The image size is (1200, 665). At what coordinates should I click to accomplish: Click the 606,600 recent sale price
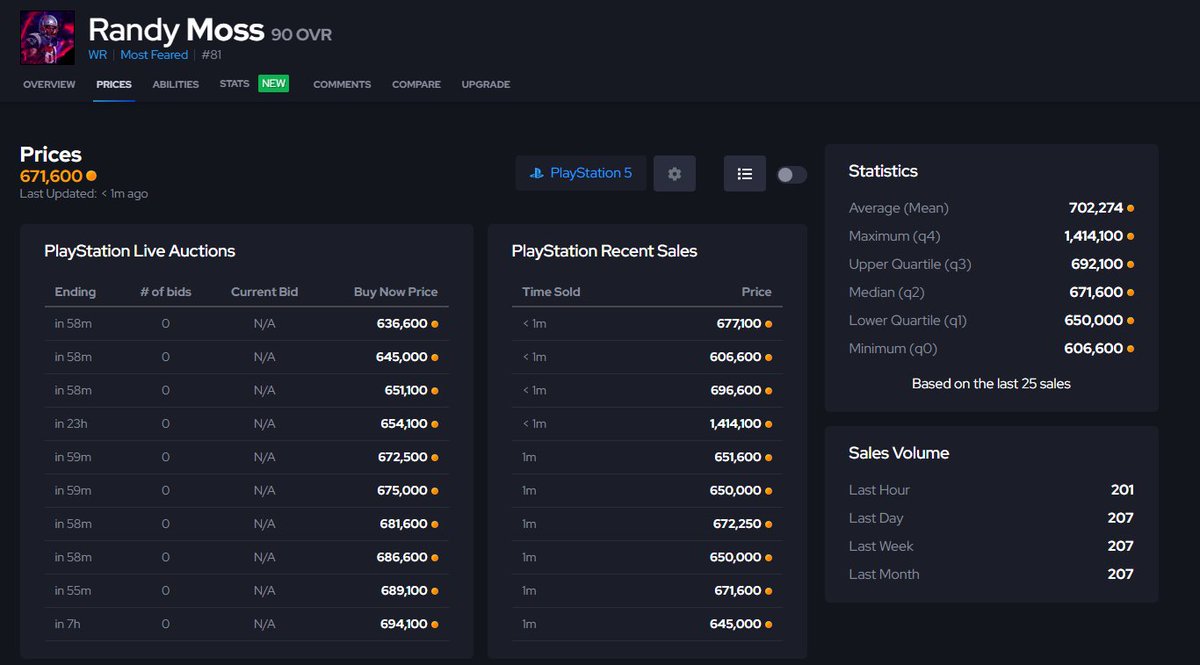735,357
